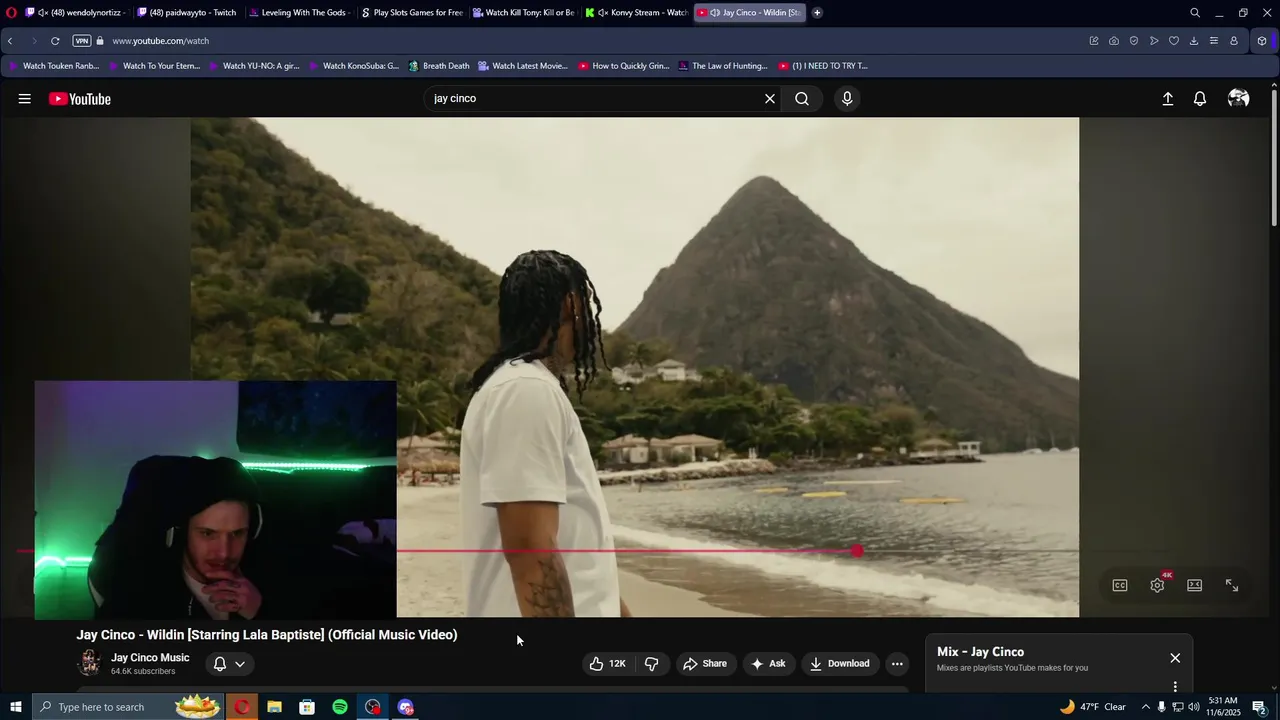Viewport: 1280px width, 720px height.
Task: Click the subscription notification bell
Action: point(220,664)
